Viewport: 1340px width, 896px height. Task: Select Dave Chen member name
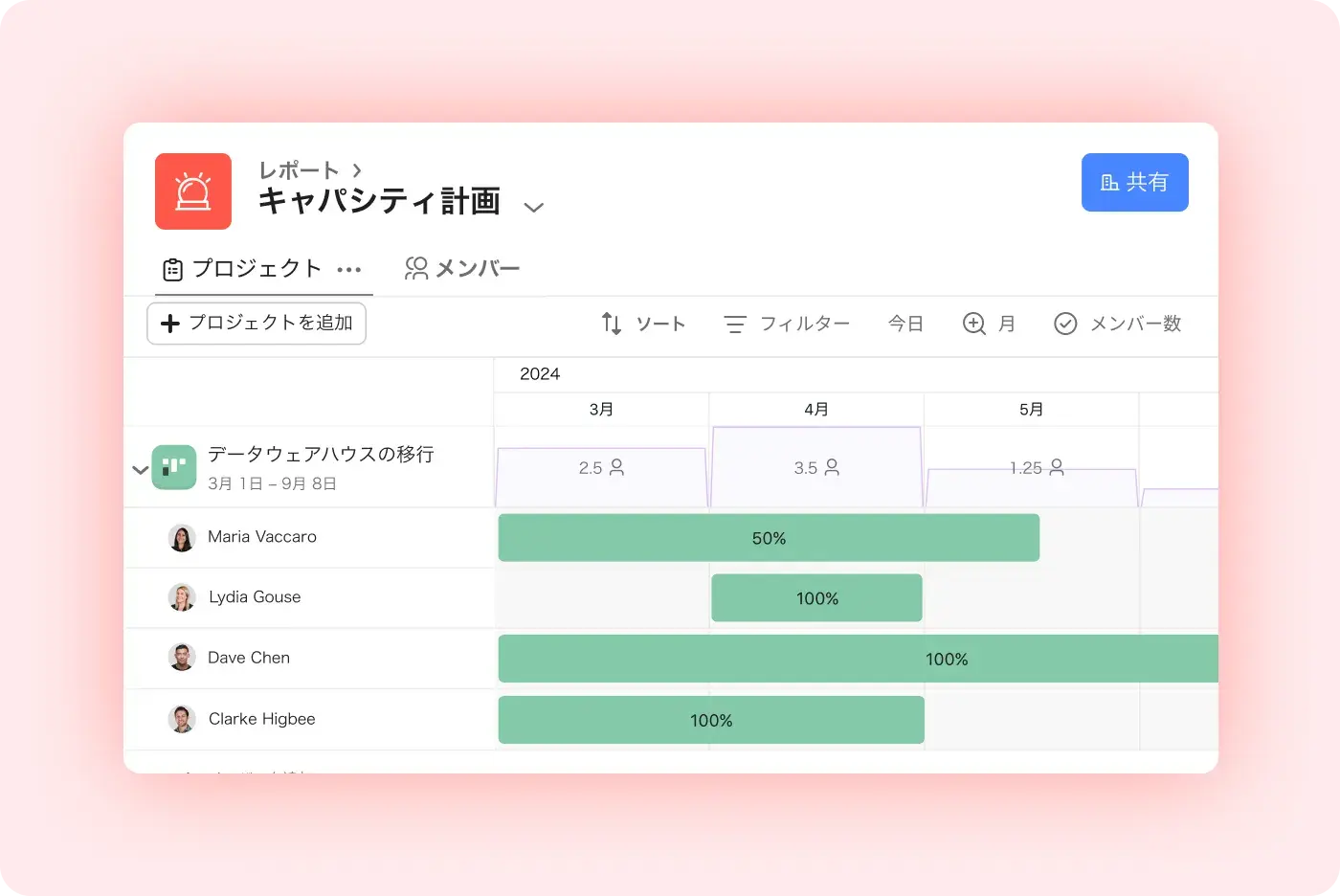249,658
